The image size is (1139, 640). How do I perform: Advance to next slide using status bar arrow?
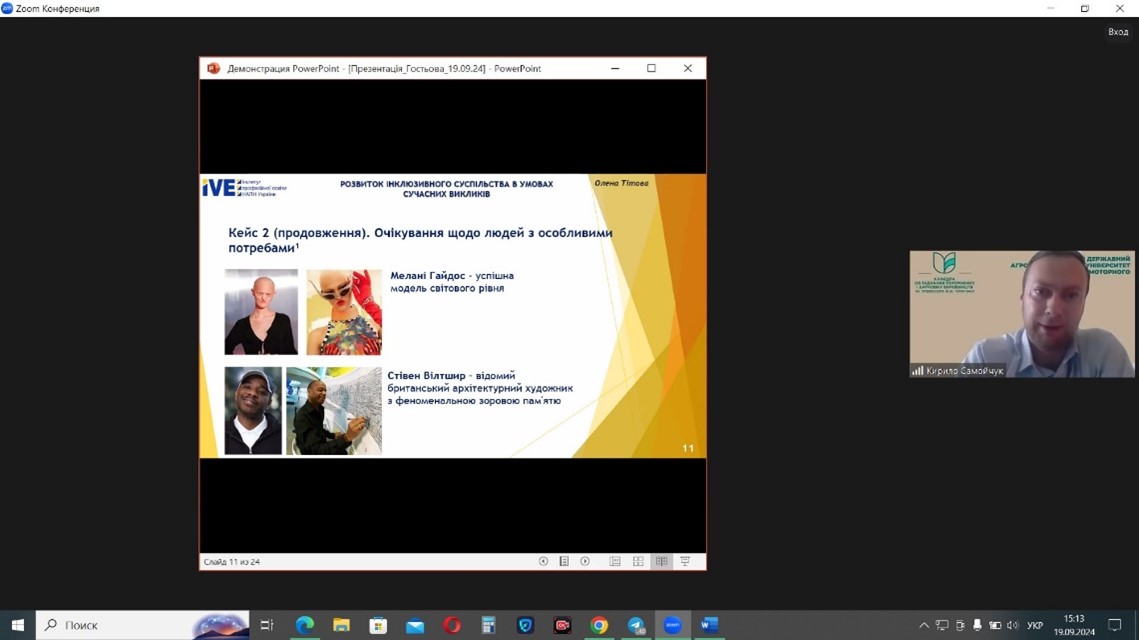[585, 562]
